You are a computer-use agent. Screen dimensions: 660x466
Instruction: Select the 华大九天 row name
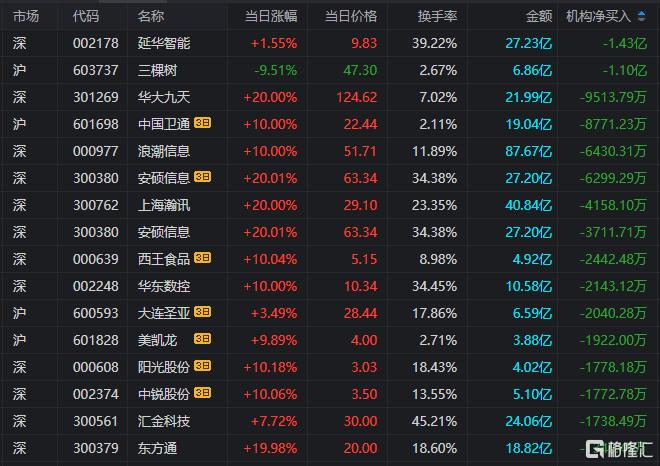(x=164, y=97)
